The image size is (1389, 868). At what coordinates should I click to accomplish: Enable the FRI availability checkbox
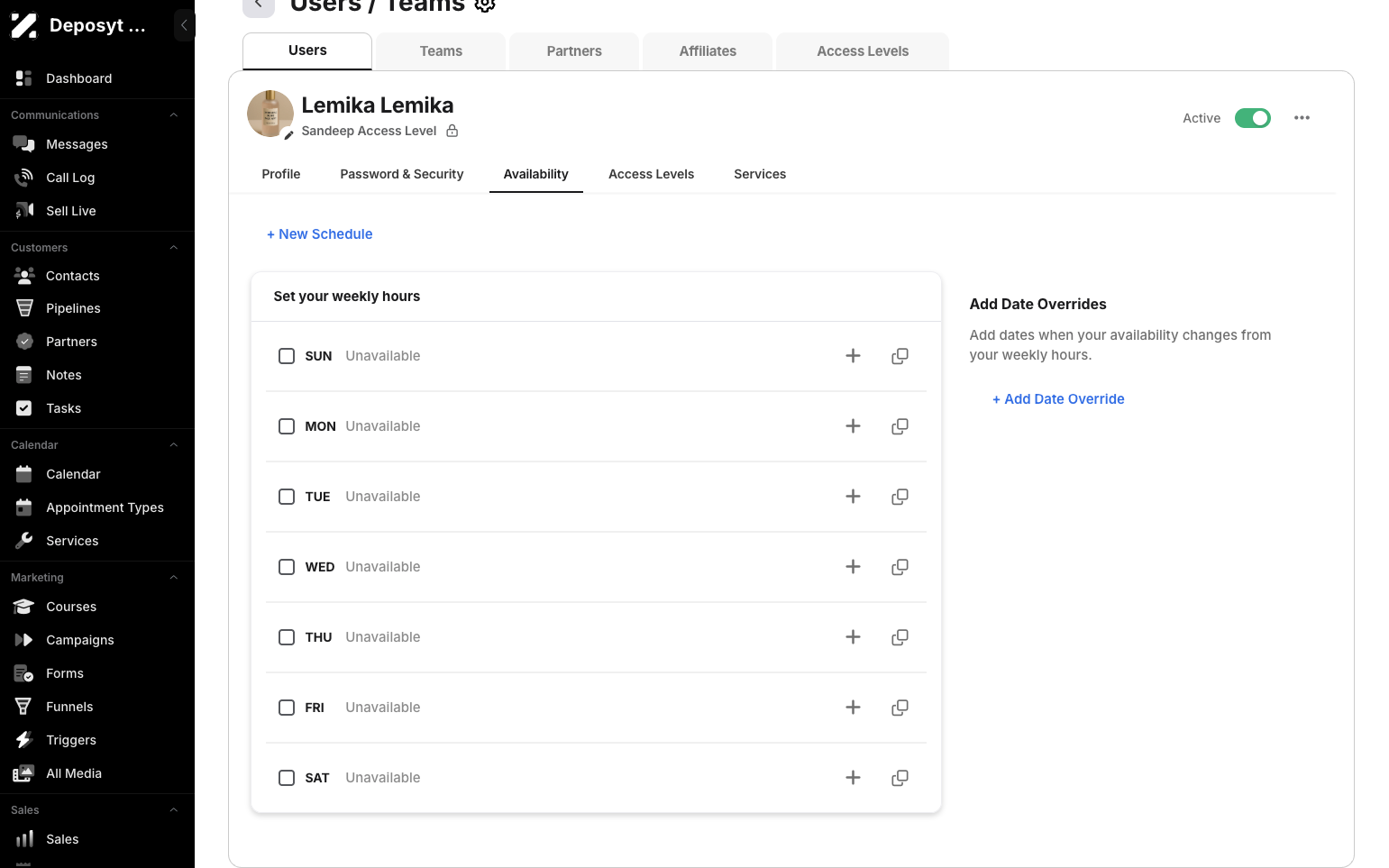[287, 708]
